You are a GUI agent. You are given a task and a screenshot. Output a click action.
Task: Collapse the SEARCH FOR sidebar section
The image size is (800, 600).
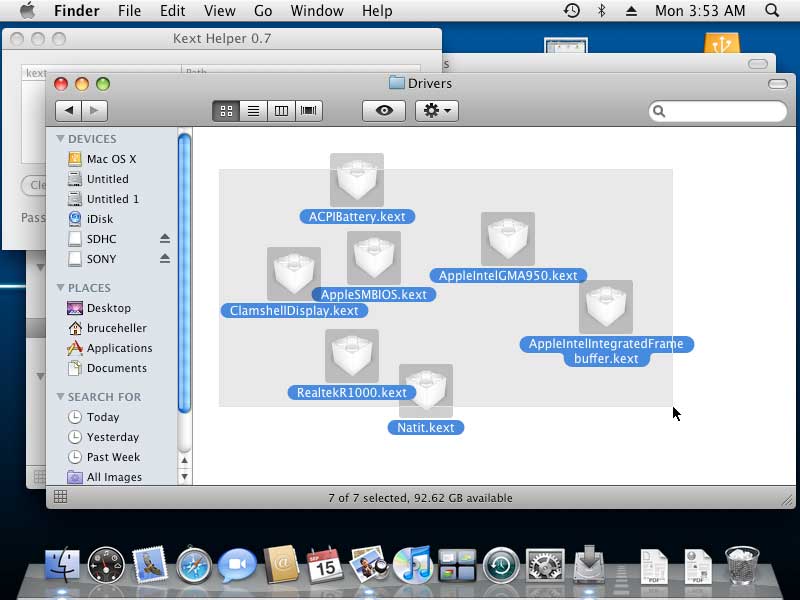click(60, 396)
